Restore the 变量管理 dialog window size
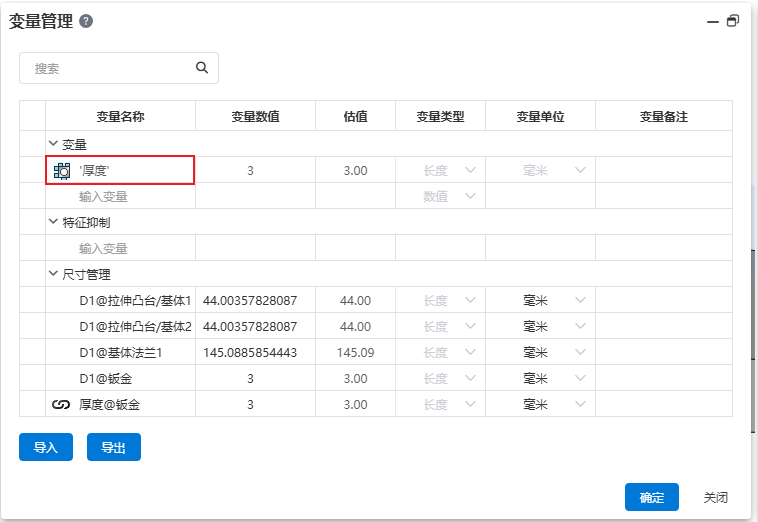Screen dimensions: 758x522 click(x=733, y=21)
